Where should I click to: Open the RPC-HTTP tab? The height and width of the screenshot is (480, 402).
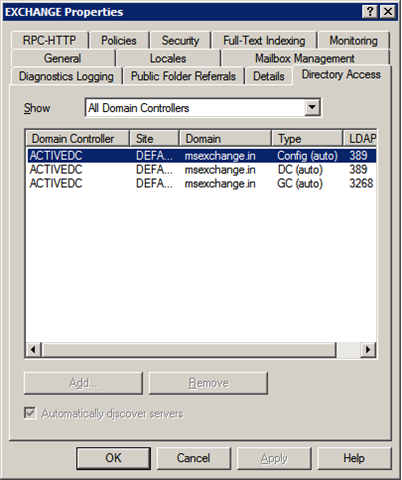click(x=50, y=40)
